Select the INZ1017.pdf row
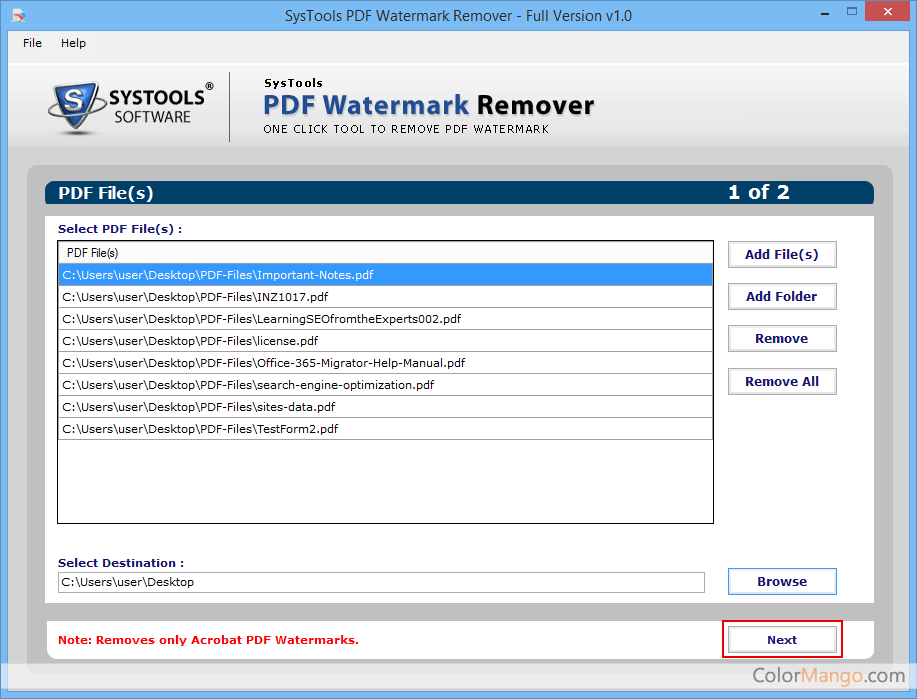Viewport: 917px width, 699px height. (x=195, y=297)
